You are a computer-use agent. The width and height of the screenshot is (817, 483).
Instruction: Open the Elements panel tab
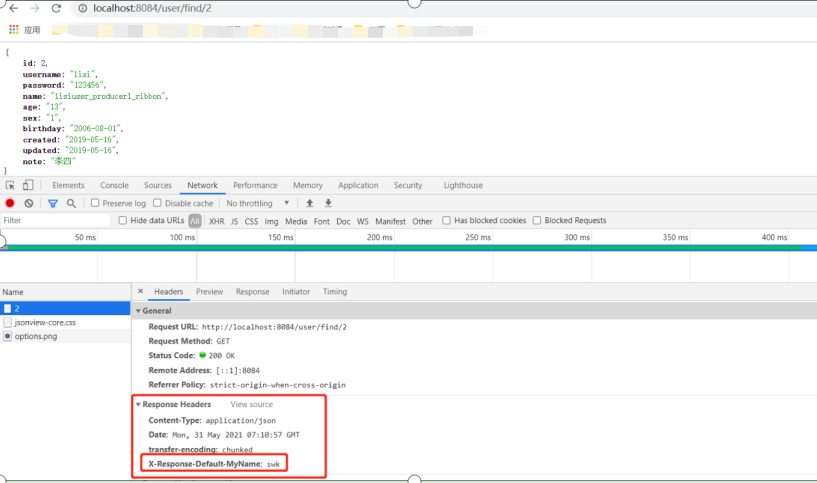tap(68, 185)
